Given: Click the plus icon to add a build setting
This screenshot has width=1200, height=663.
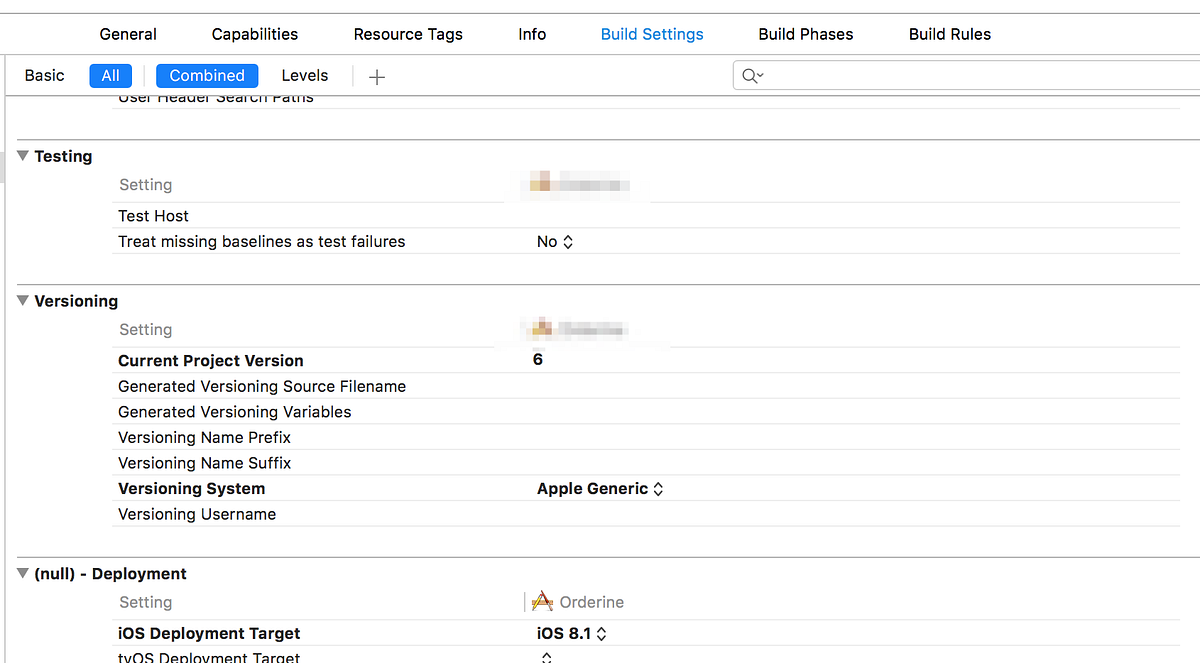Looking at the screenshot, I should pos(377,75).
